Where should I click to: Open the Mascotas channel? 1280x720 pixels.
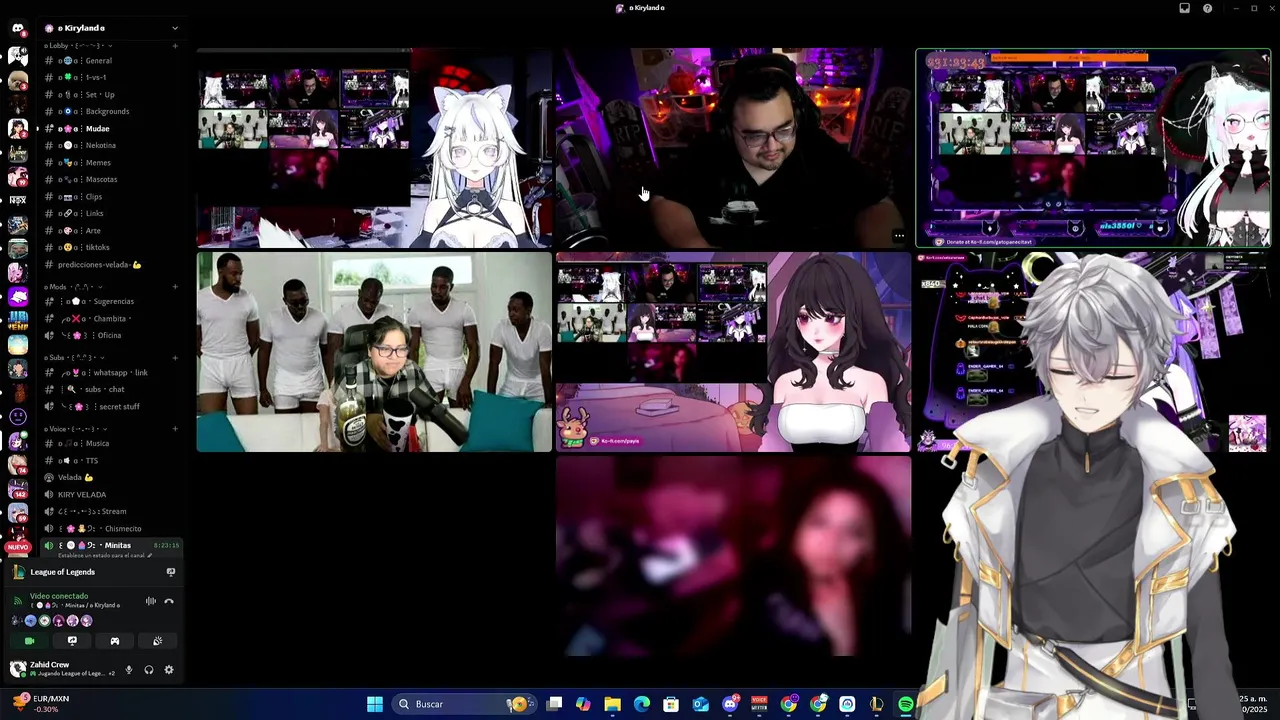[110, 179]
